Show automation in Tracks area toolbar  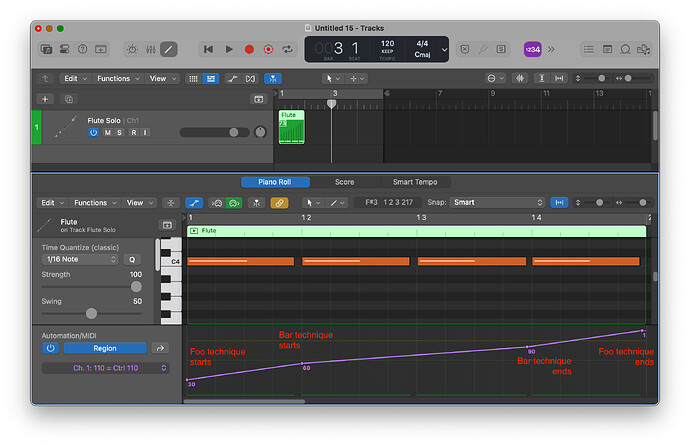(232, 79)
